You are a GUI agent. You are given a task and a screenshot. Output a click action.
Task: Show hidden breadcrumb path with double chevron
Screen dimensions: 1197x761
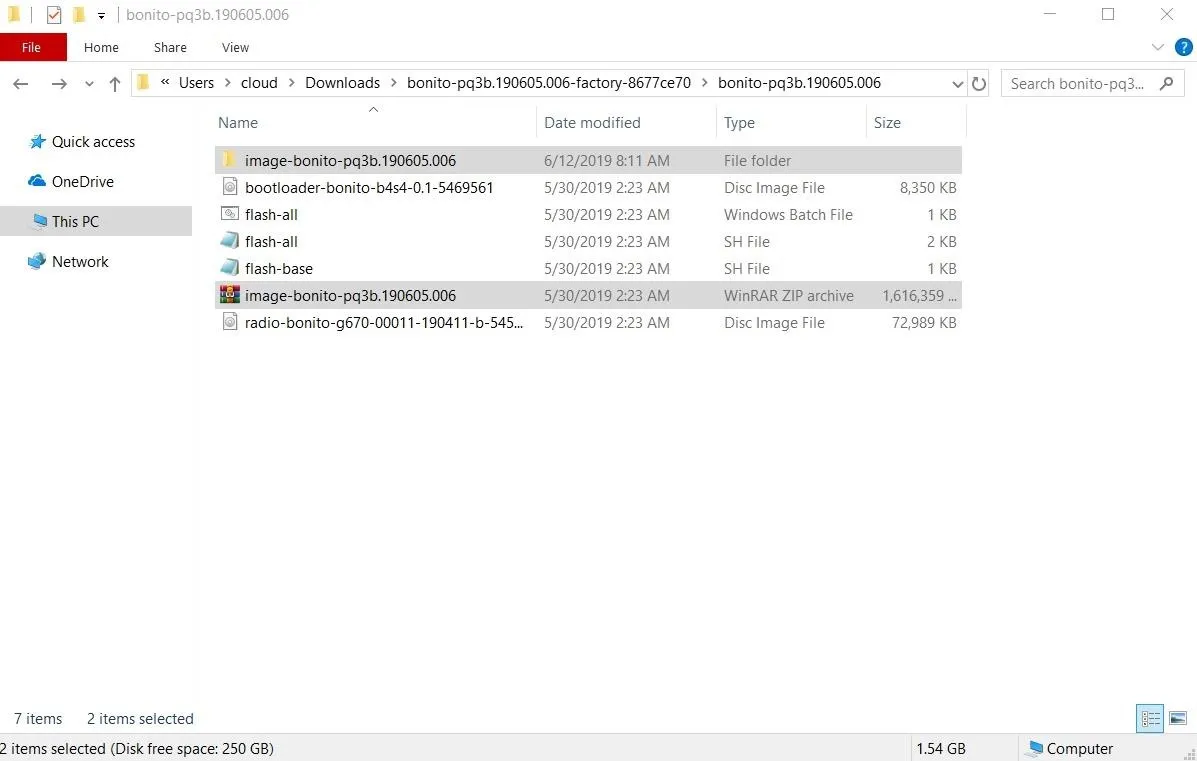(x=165, y=82)
